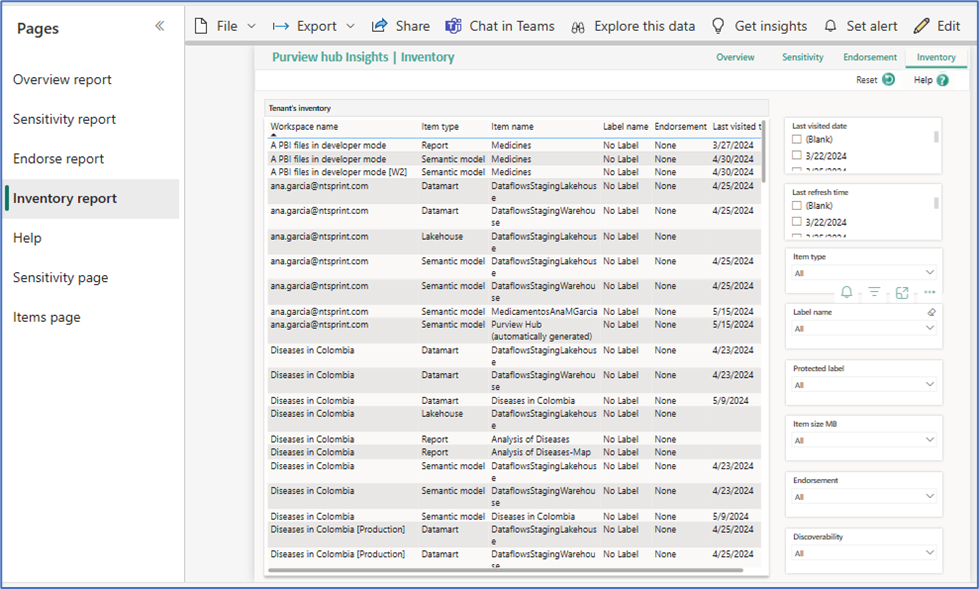The width and height of the screenshot is (979, 589).
Task: Sort by the Label name column header
Action: click(x=626, y=126)
